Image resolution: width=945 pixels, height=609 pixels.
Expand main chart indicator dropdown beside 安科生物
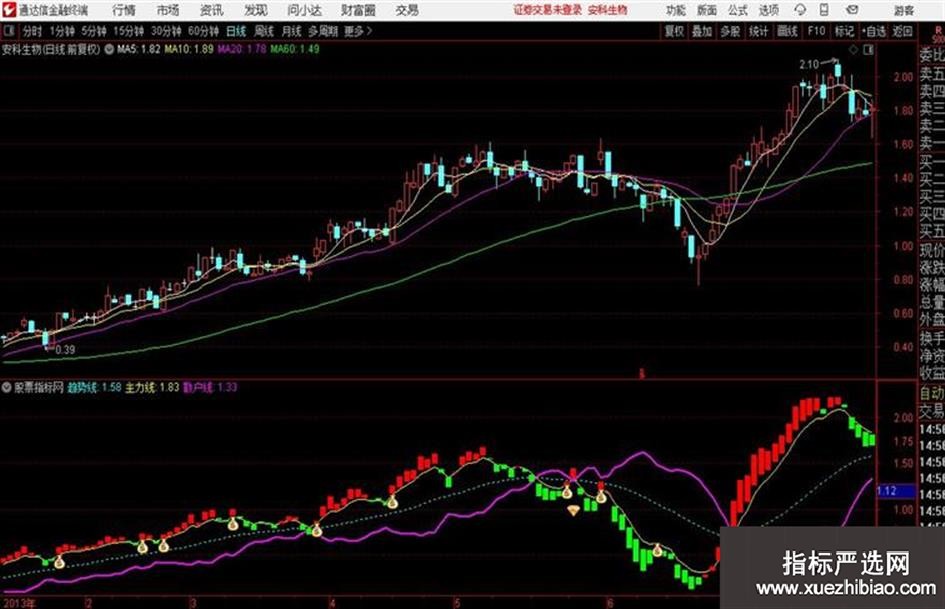[x=109, y=49]
